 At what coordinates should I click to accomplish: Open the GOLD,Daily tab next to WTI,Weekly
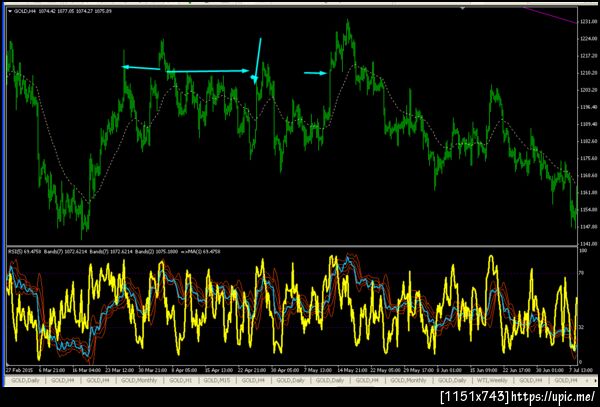tap(452, 381)
